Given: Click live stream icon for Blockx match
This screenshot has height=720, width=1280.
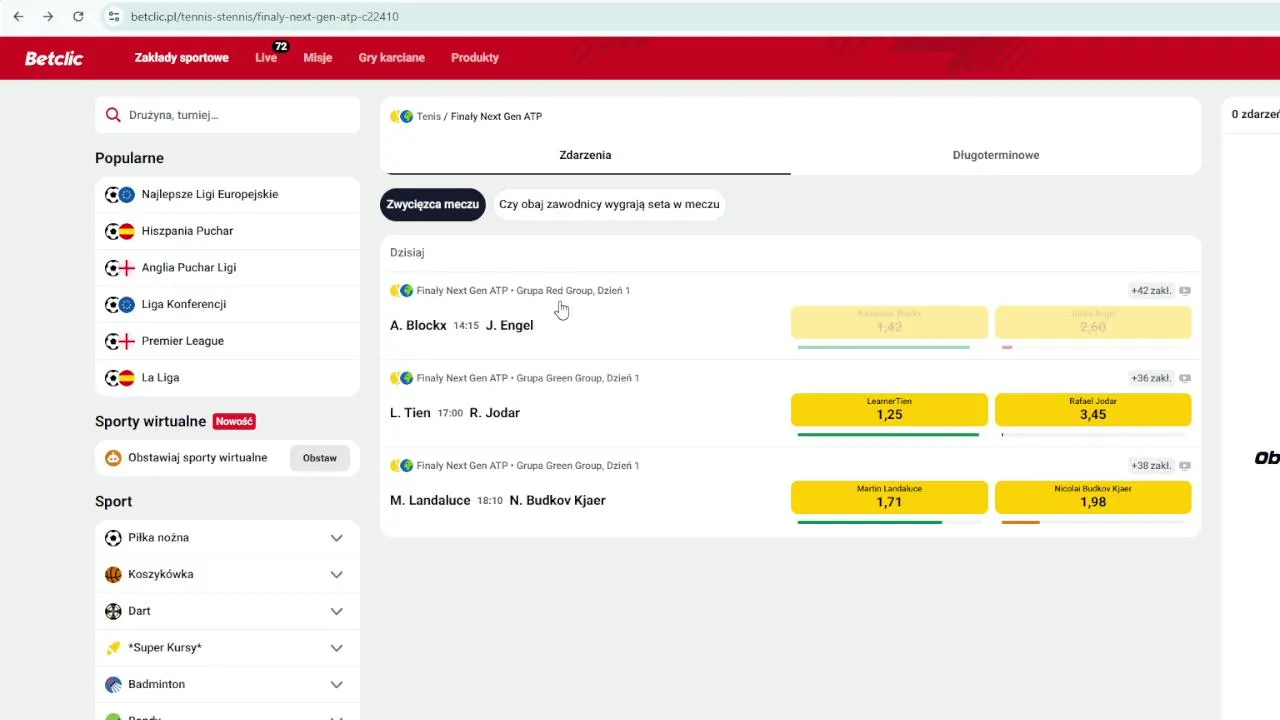Looking at the screenshot, I should point(1185,291).
